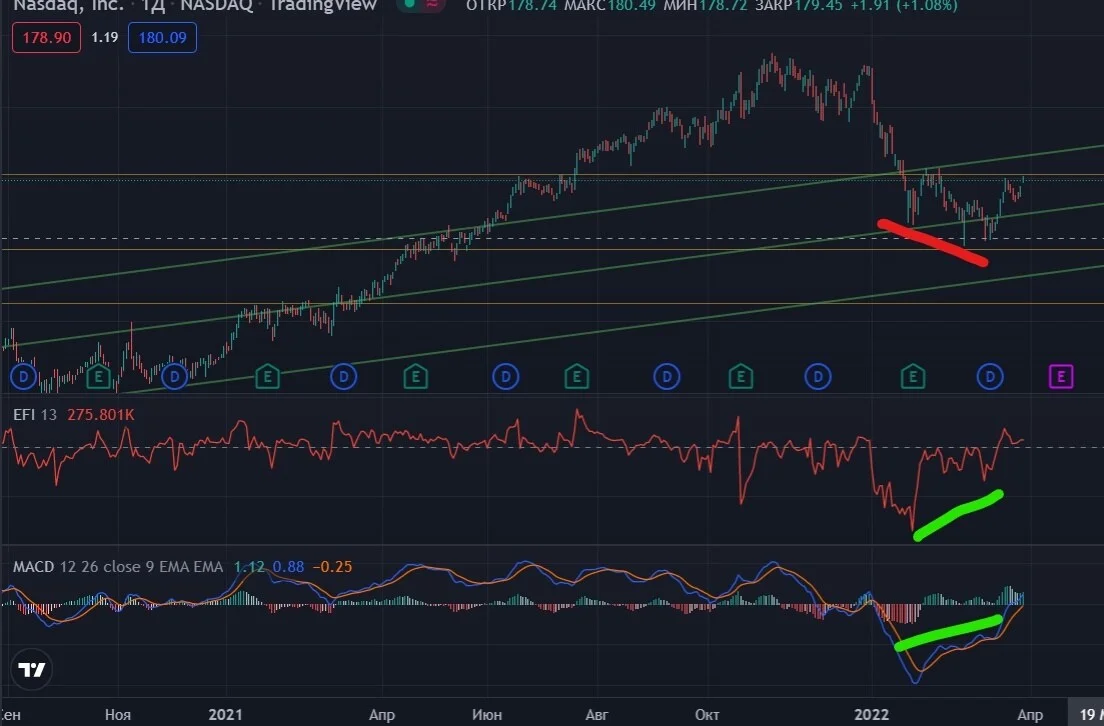1104x726 pixels.
Task: Click the dividend D marker below March 2022 candles
Action: [x=990, y=377]
